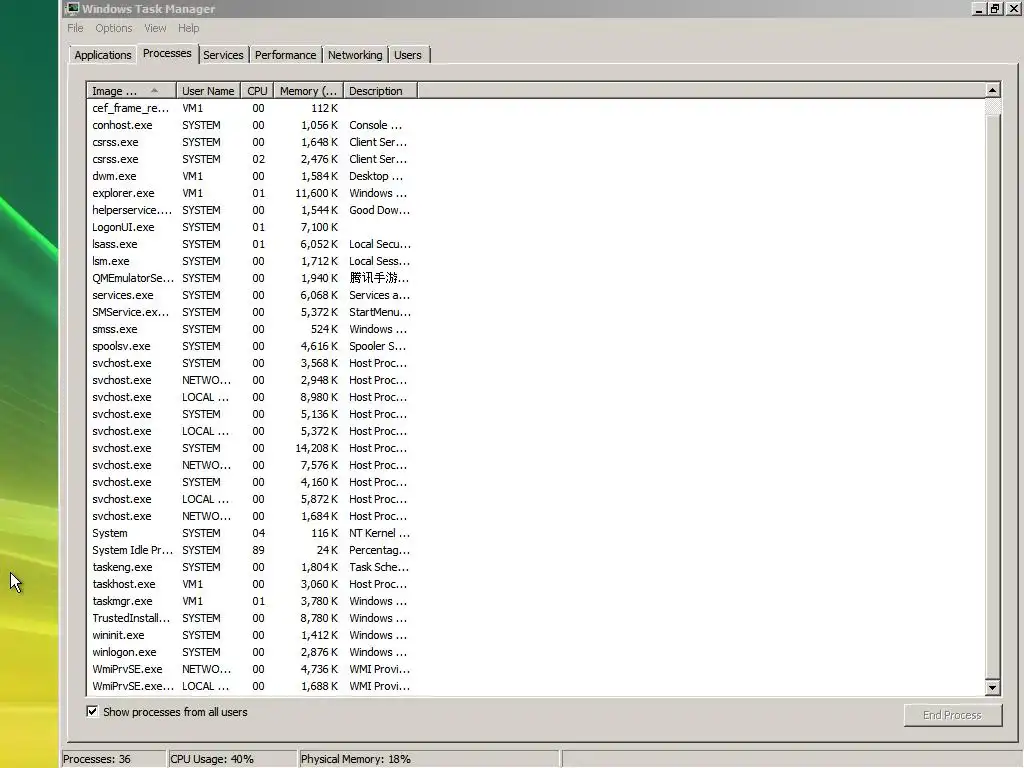Click the Physical Memory: 18% status entry

coord(429,759)
